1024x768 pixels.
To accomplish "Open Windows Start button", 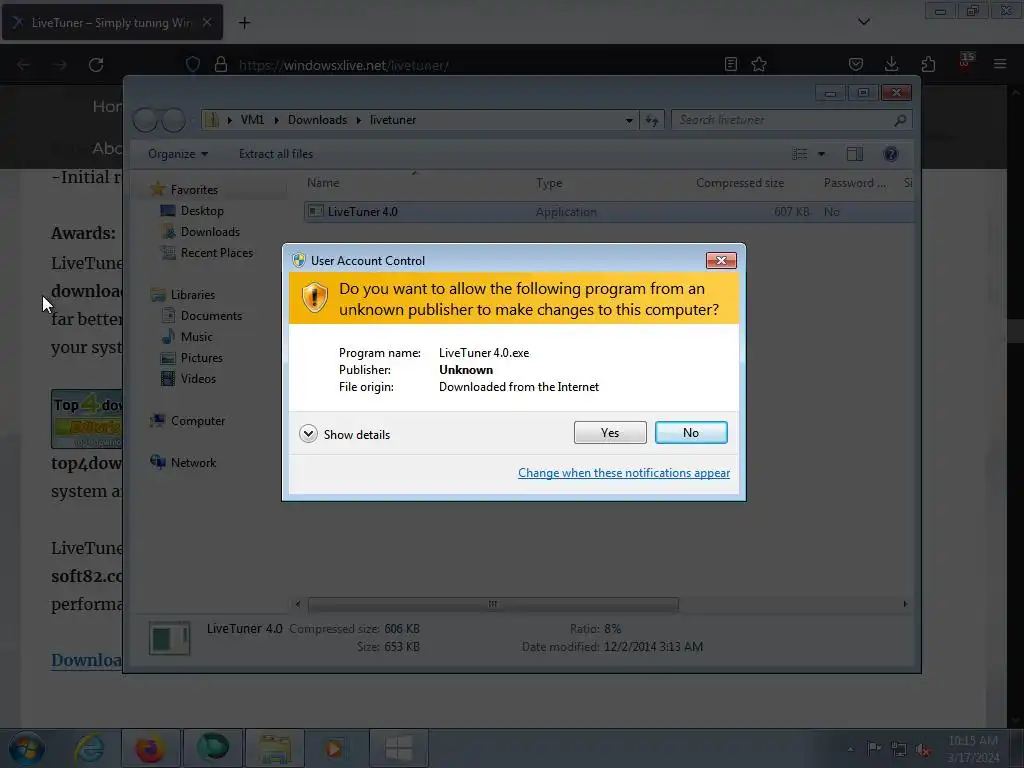I will (x=27, y=748).
